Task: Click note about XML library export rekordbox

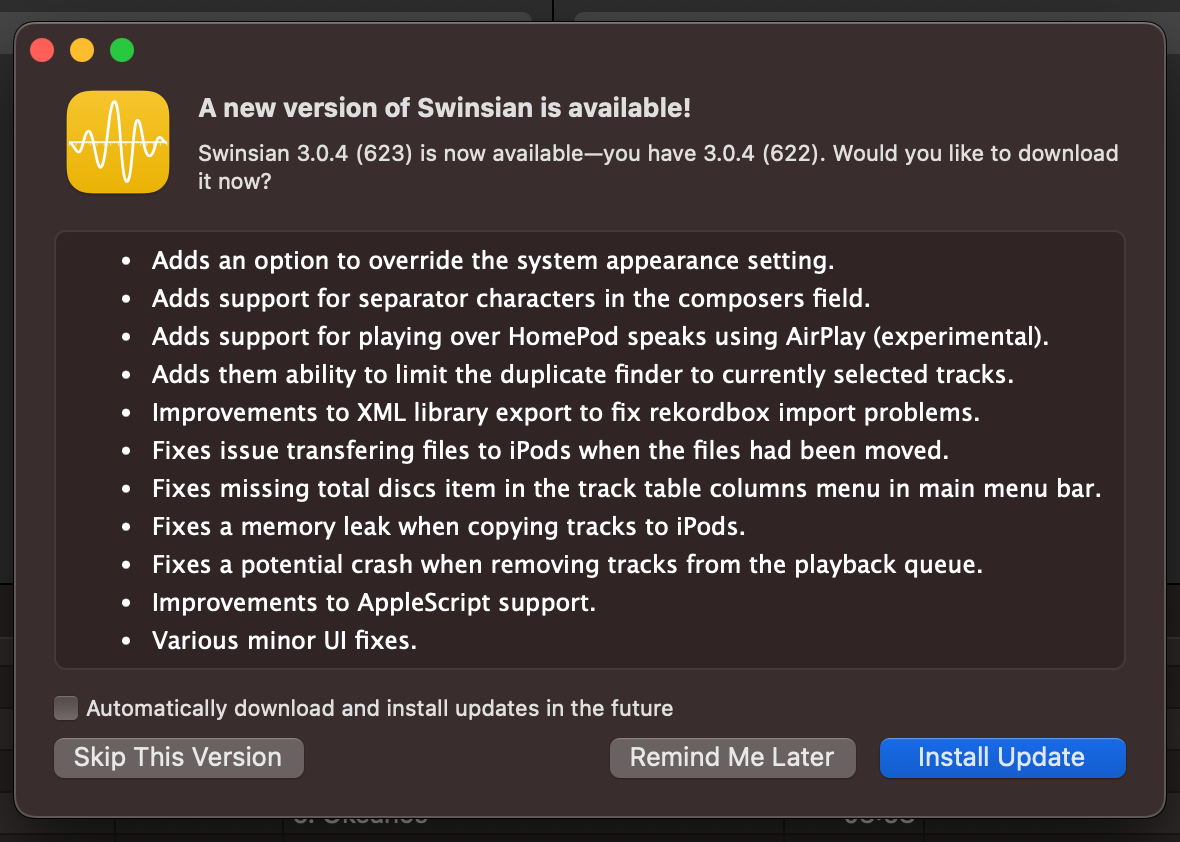Action: pyautogui.click(x=566, y=412)
